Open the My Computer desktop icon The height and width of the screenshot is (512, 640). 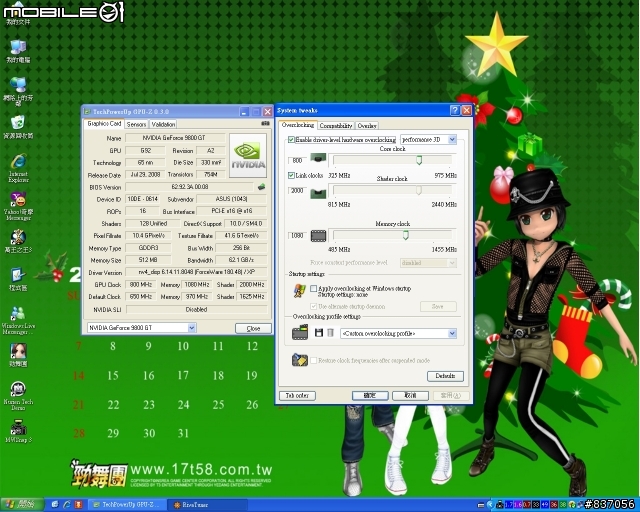point(18,51)
